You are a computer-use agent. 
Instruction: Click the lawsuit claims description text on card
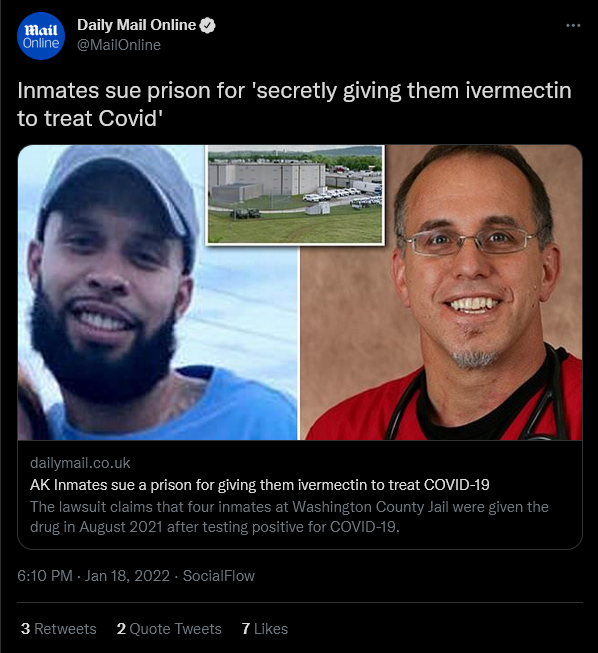click(289, 517)
